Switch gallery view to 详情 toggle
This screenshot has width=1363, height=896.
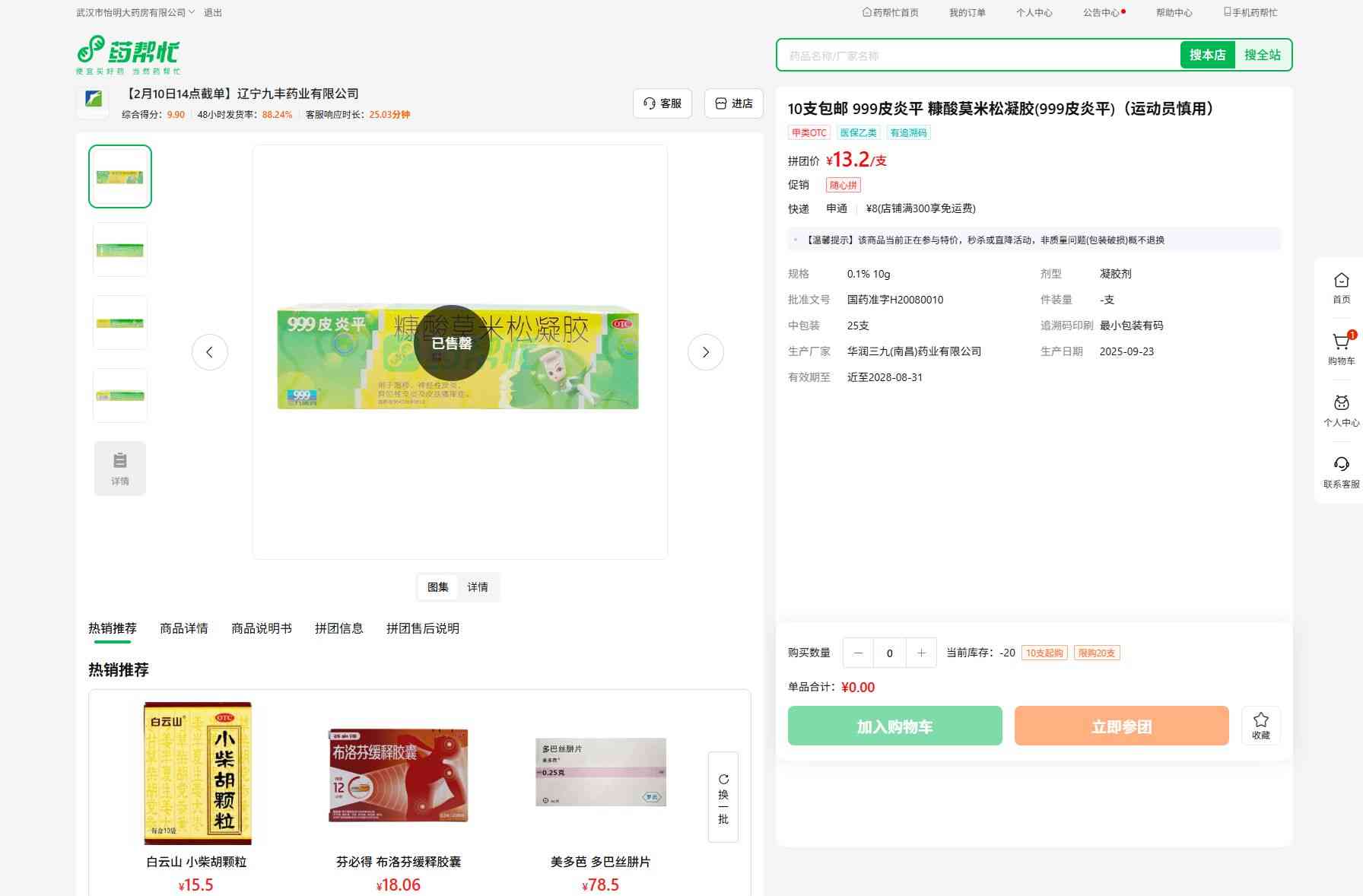point(478,587)
